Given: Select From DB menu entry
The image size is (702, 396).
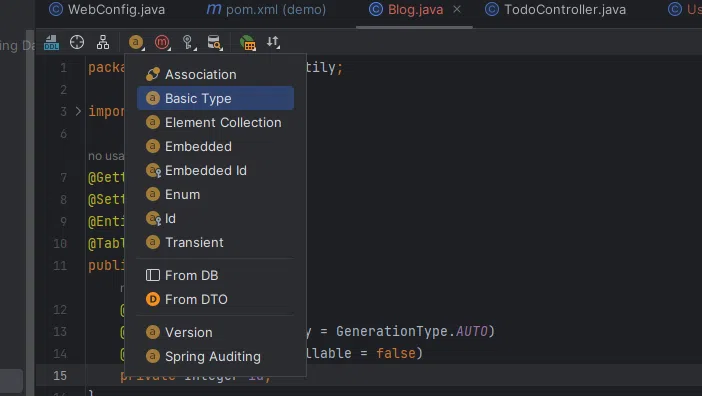Looking at the screenshot, I should [215, 275].
